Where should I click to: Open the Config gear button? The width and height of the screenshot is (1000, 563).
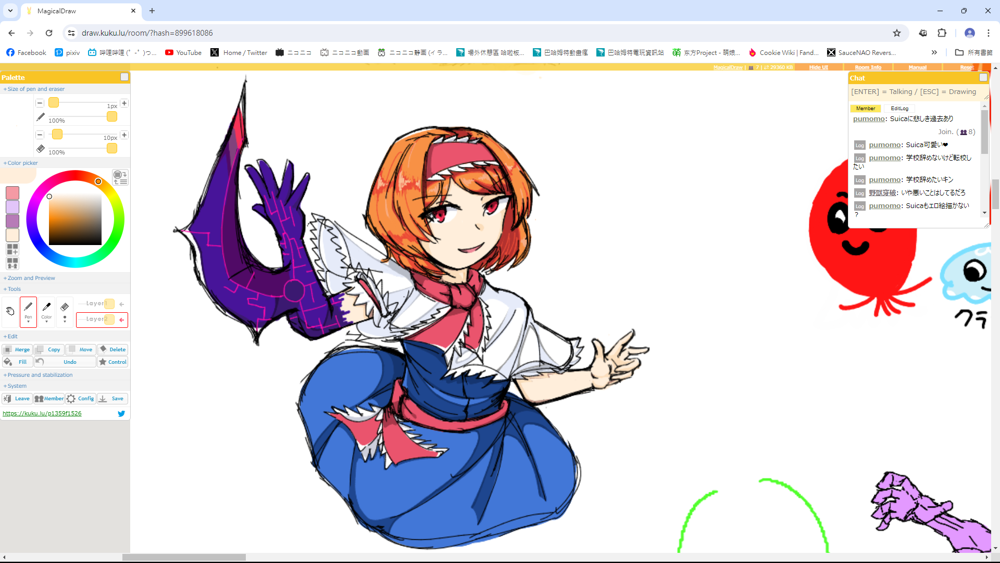[81, 398]
